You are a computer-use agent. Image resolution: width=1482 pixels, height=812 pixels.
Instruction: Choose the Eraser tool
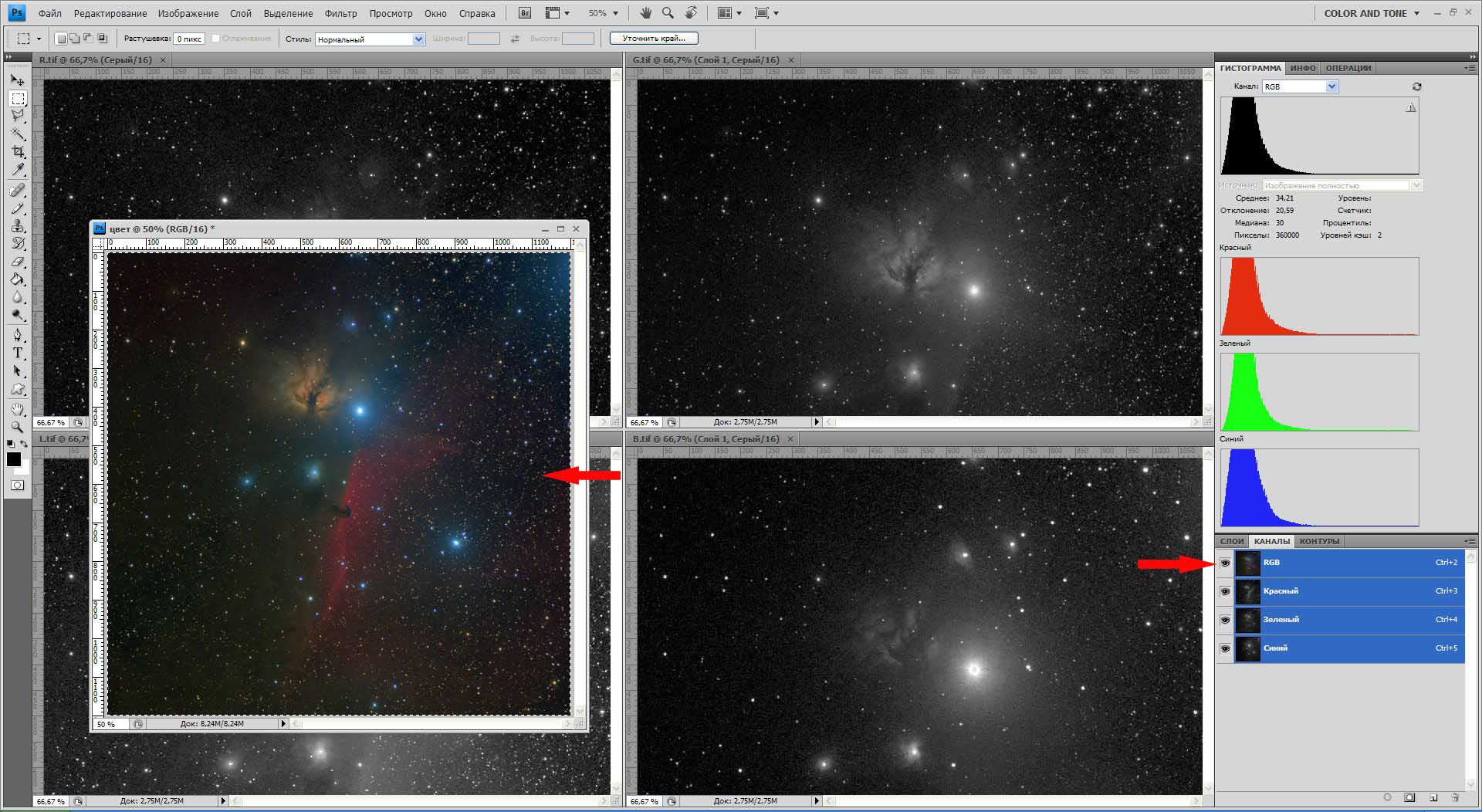tap(18, 262)
